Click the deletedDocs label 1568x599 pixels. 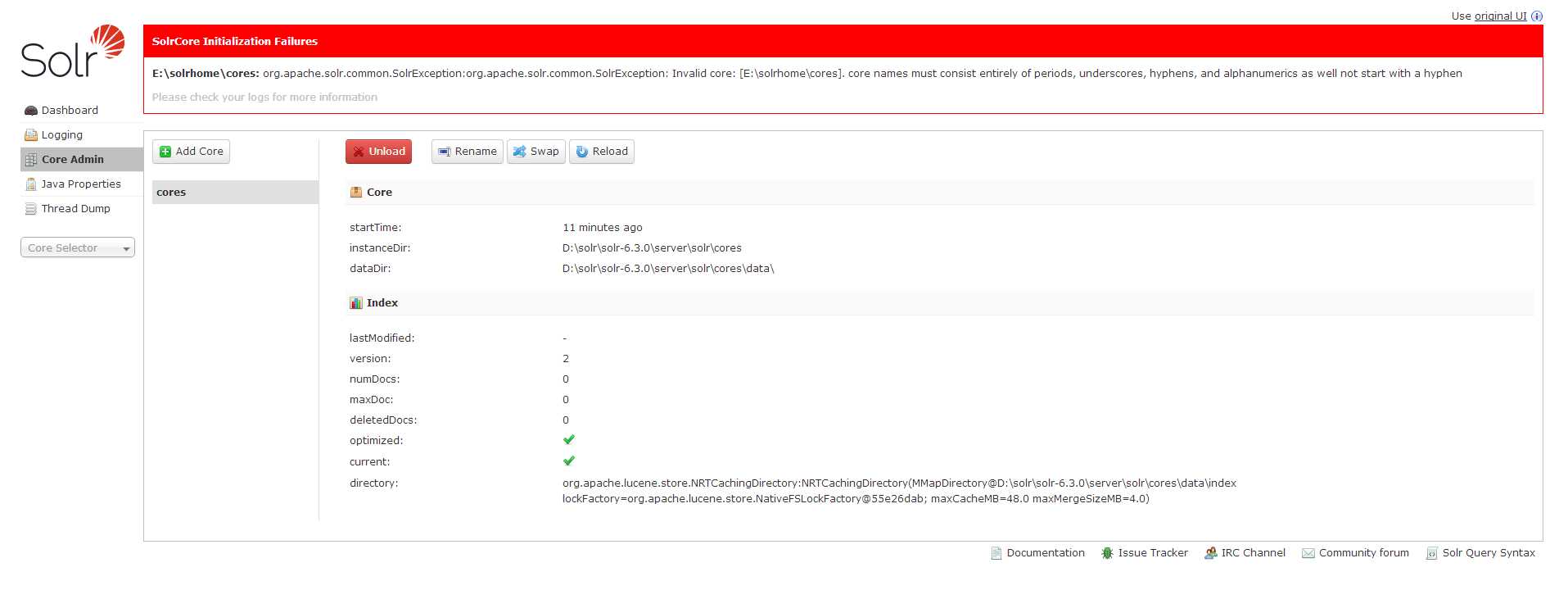pos(383,420)
